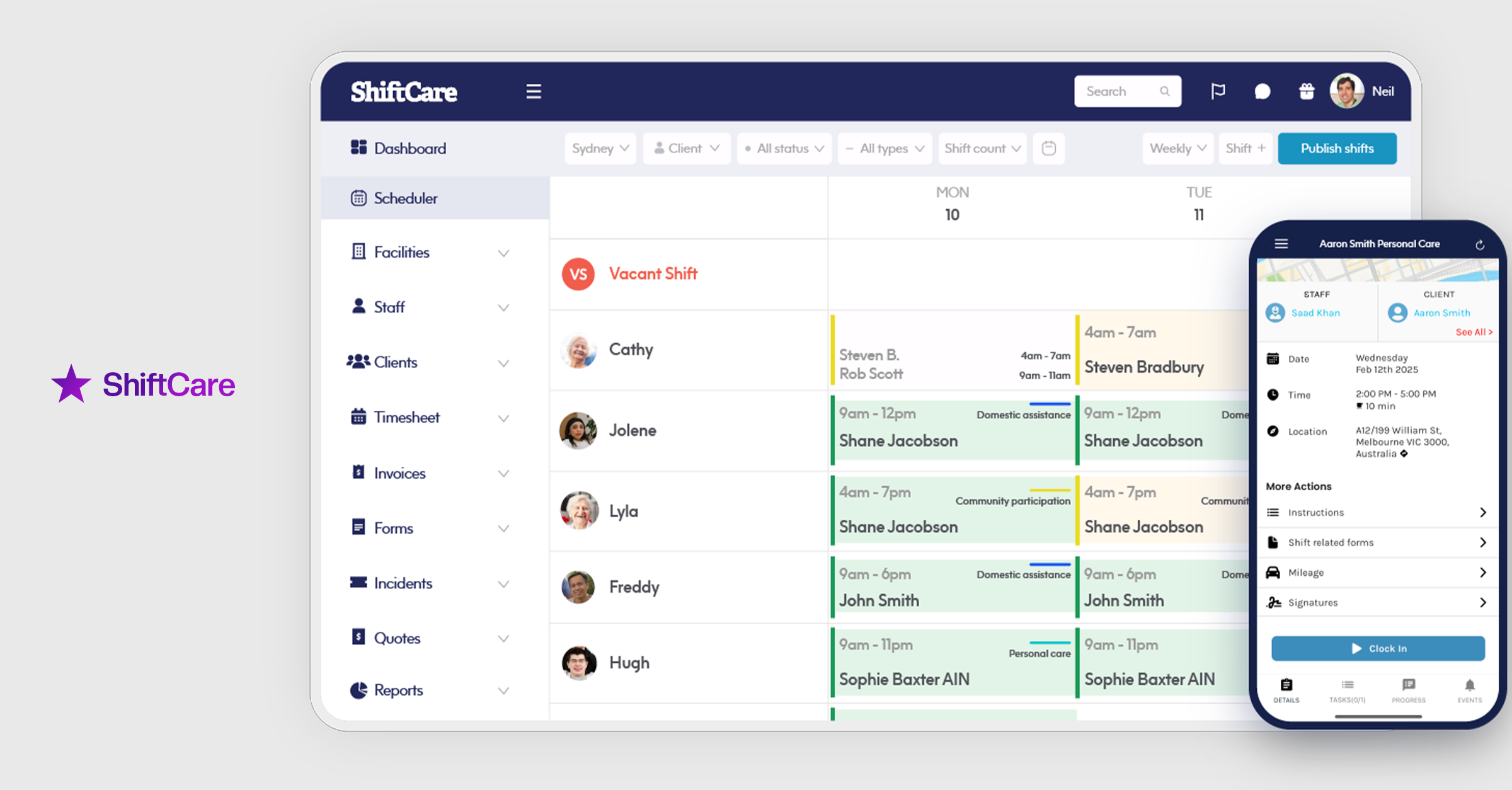Open Neil's profile avatar
Screen dimensions: 1512x790
(1346, 91)
